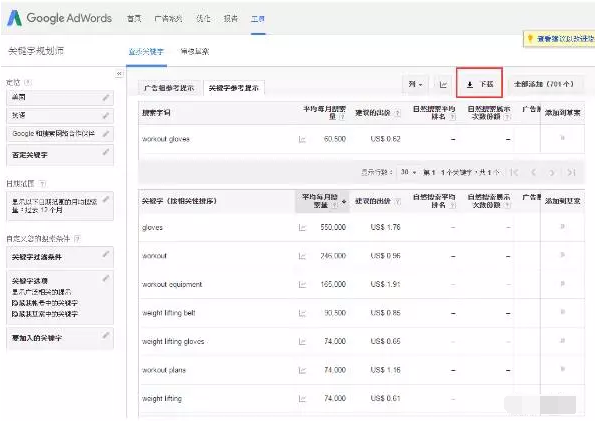Click the chart view toggle icon
This screenshot has width=600, height=421.
pyautogui.click(x=443, y=85)
